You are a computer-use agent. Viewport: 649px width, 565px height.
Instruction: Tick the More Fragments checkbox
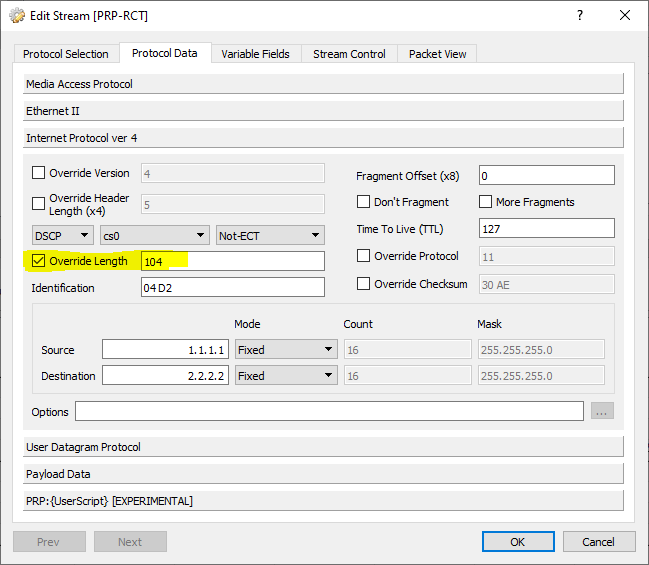pyautogui.click(x=486, y=202)
